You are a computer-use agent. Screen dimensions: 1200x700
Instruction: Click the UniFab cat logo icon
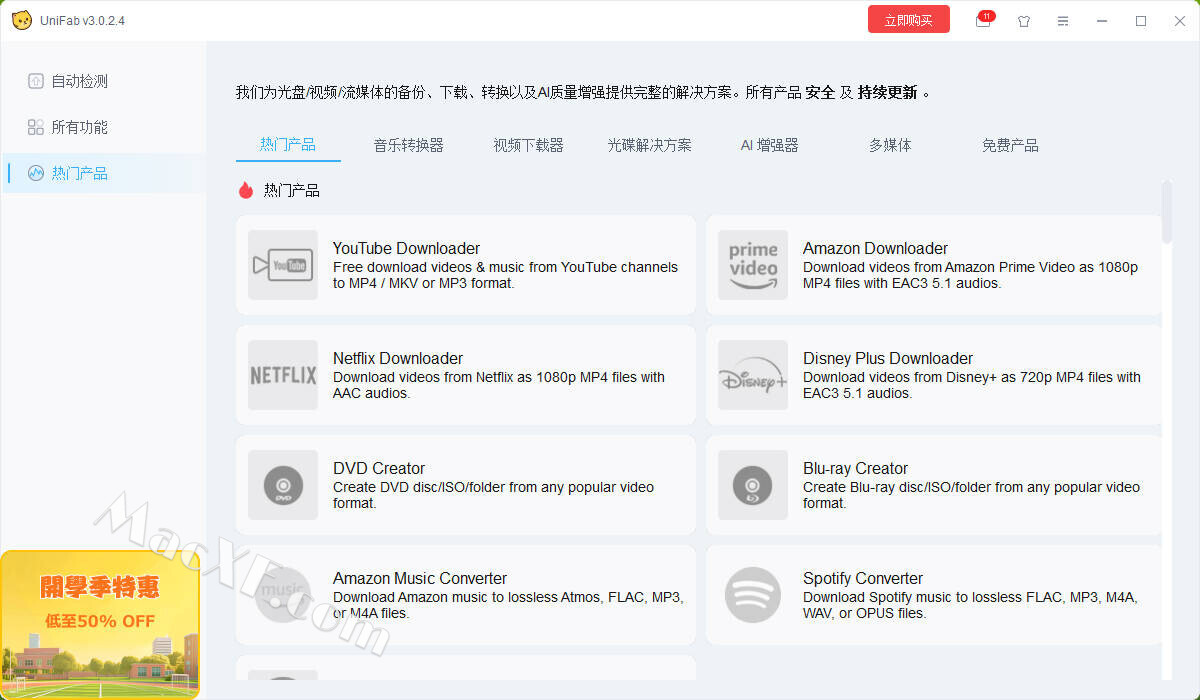click(x=21, y=20)
